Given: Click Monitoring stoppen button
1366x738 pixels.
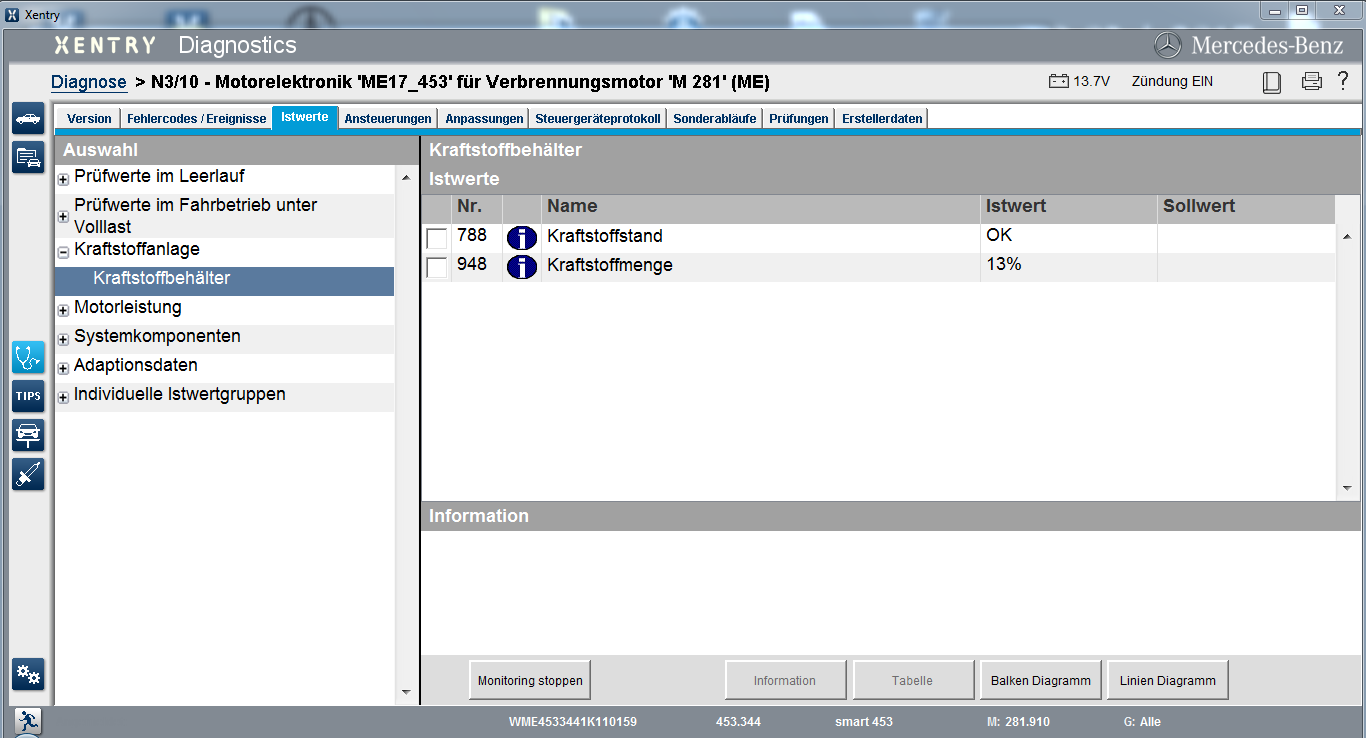Looking at the screenshot, I should click(x=530, y=680).
